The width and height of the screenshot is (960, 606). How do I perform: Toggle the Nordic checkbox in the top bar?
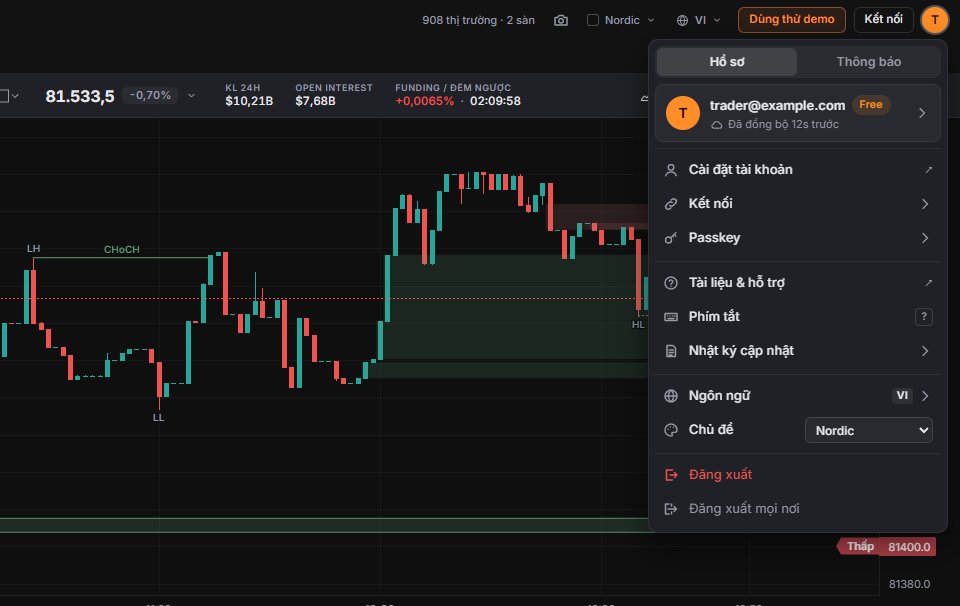click(593, 20)
